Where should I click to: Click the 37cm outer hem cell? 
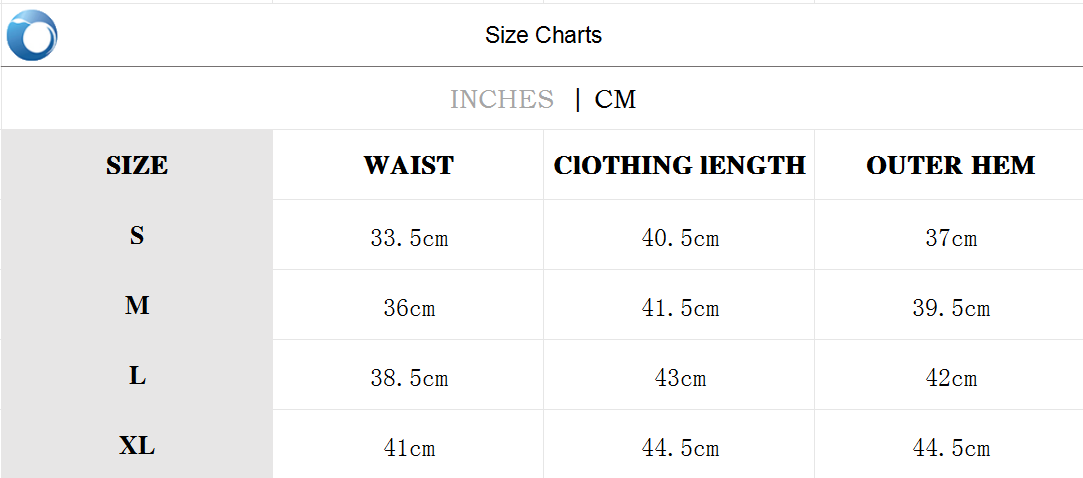pos(950,239)
